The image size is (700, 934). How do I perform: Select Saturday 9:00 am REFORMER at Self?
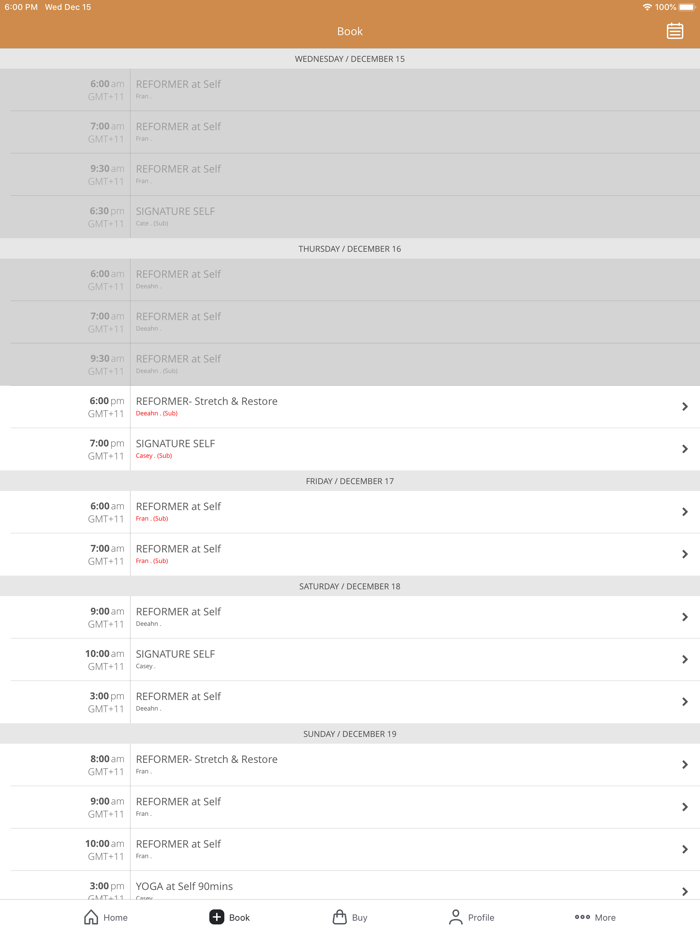[x=179, y=612]
